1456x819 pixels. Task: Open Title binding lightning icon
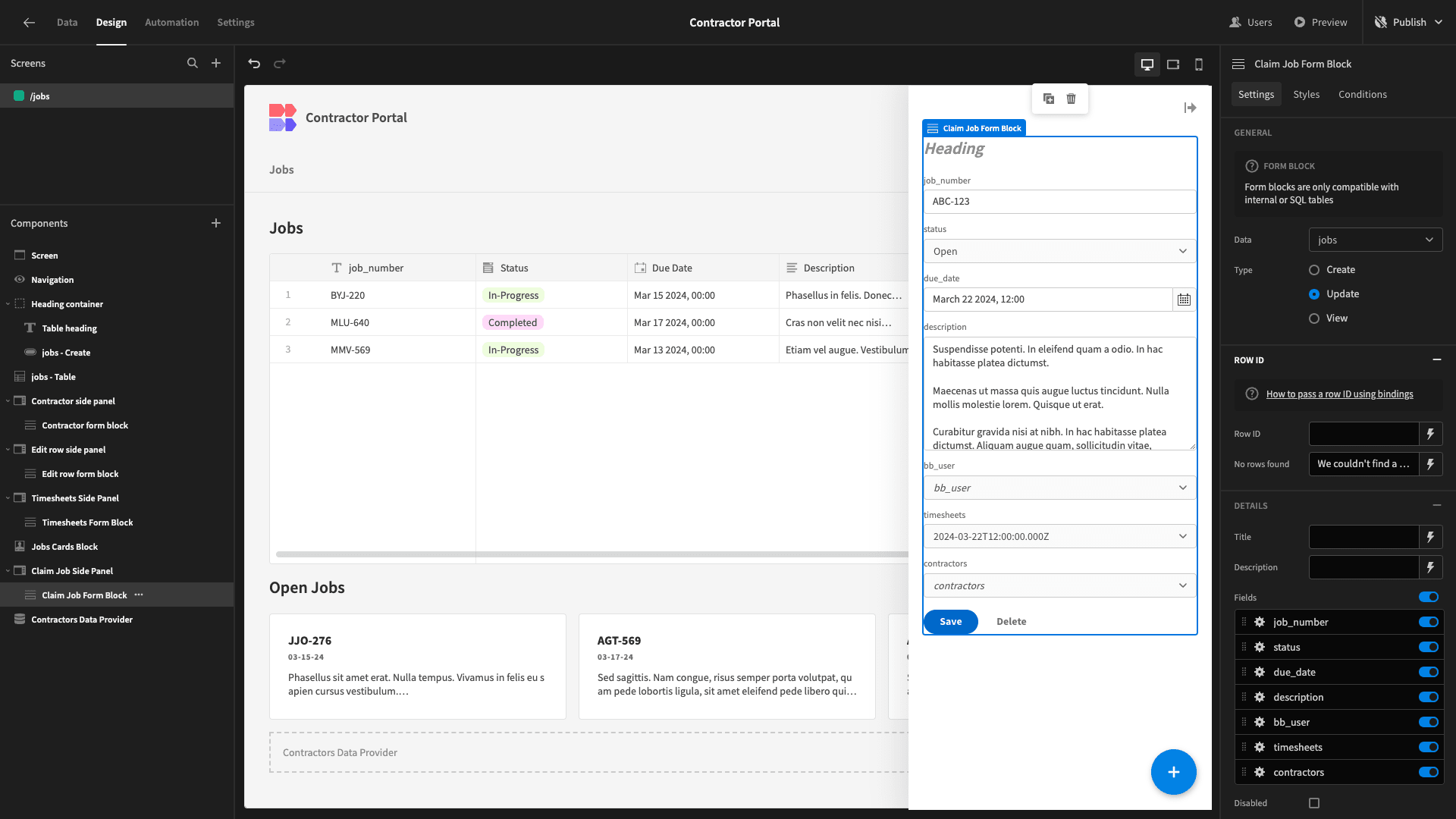pos(1431,537)
